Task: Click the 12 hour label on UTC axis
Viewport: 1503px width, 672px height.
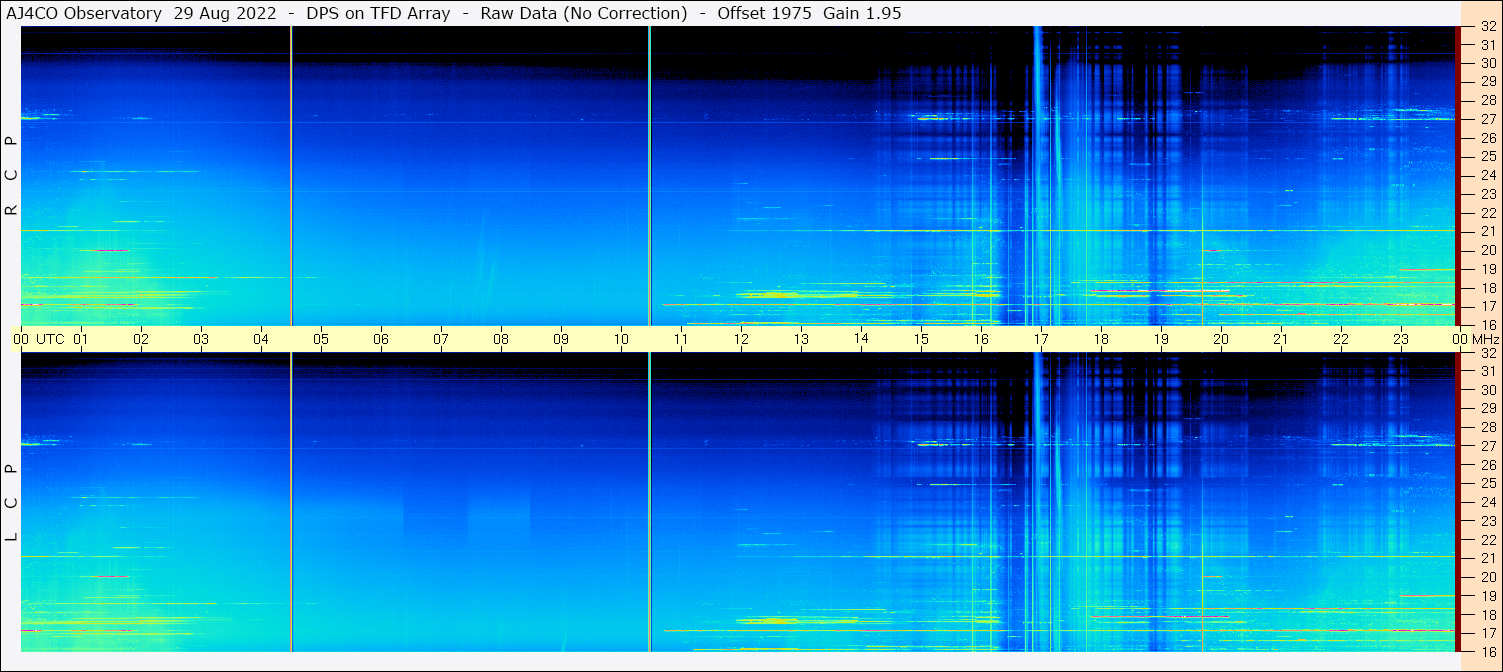Action: (741, 339)
